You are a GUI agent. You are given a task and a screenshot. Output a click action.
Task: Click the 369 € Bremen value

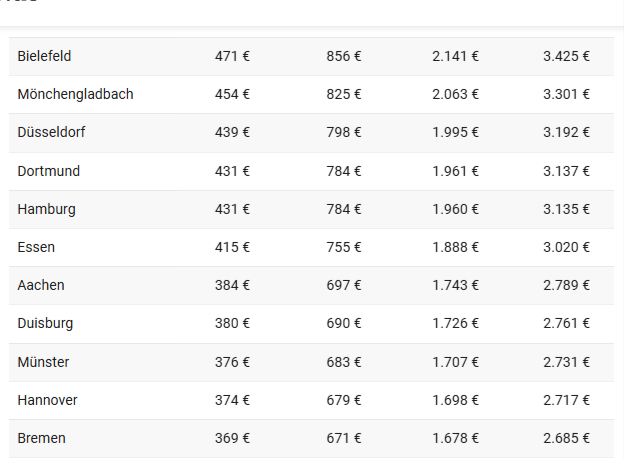click(x=232, y=438)
